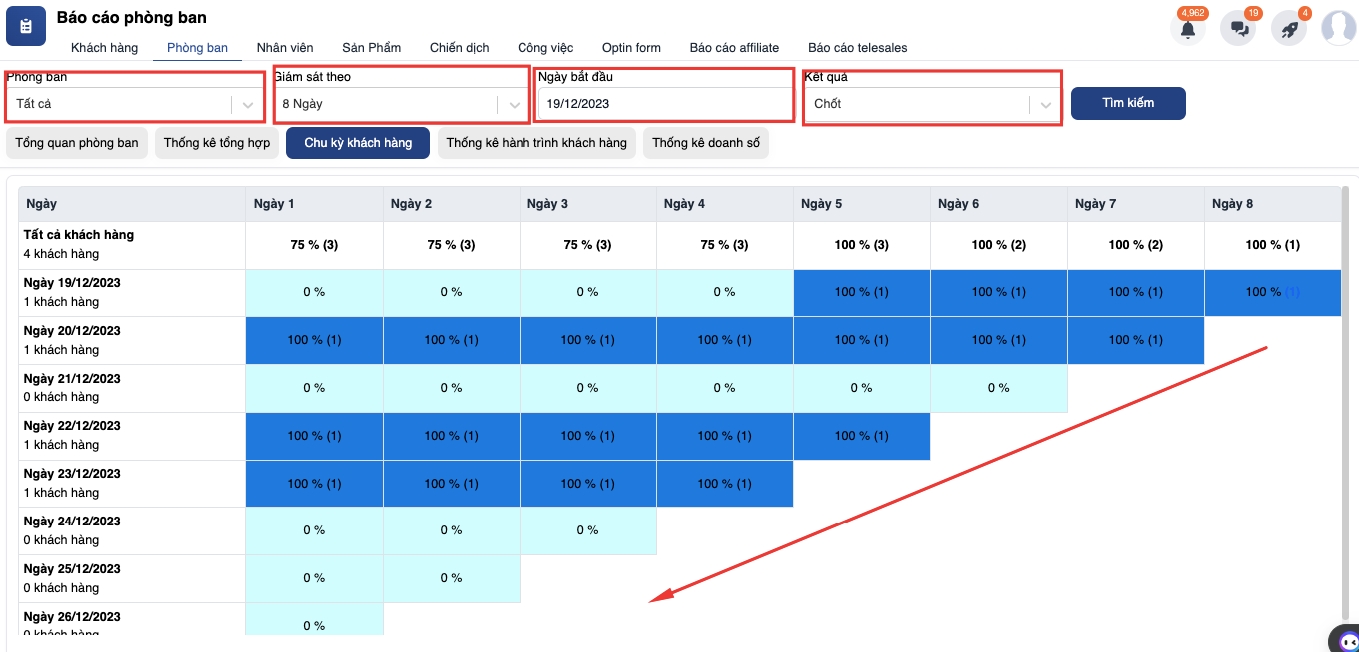
Task: Switch to the Khách hàng tab
Action: [104, 48]
